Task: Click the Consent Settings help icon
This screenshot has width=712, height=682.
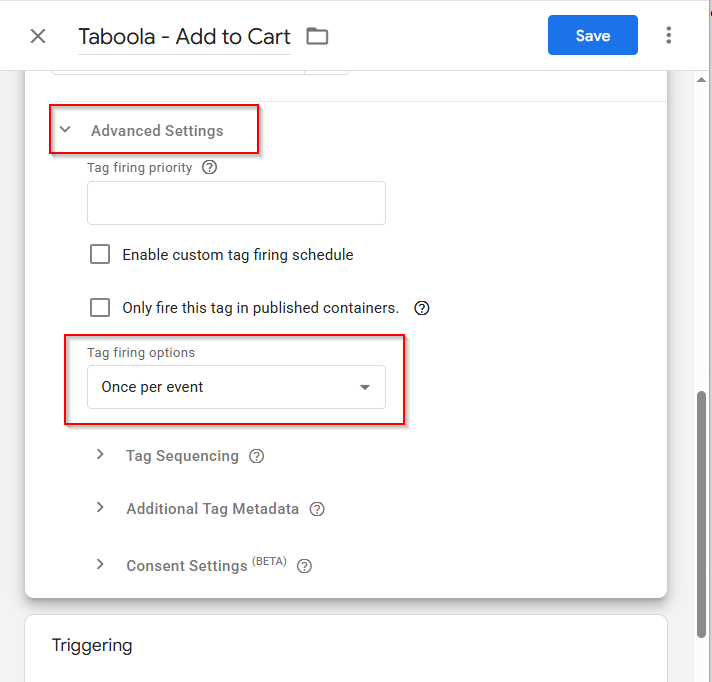Action: point(304,566)
